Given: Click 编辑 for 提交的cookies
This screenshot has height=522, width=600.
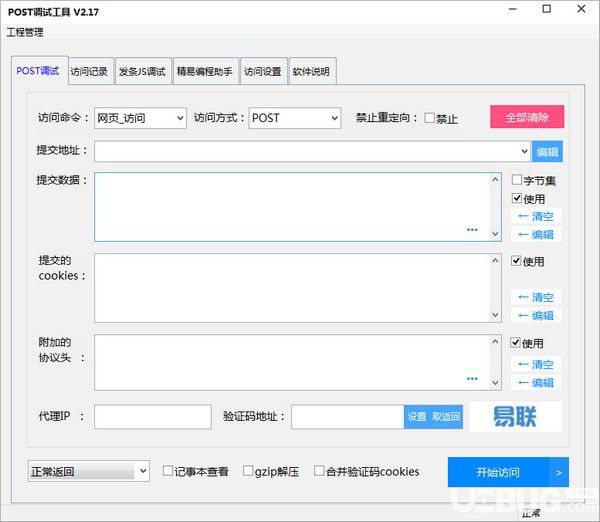Looking at the screenshot, I should [536, 316].
